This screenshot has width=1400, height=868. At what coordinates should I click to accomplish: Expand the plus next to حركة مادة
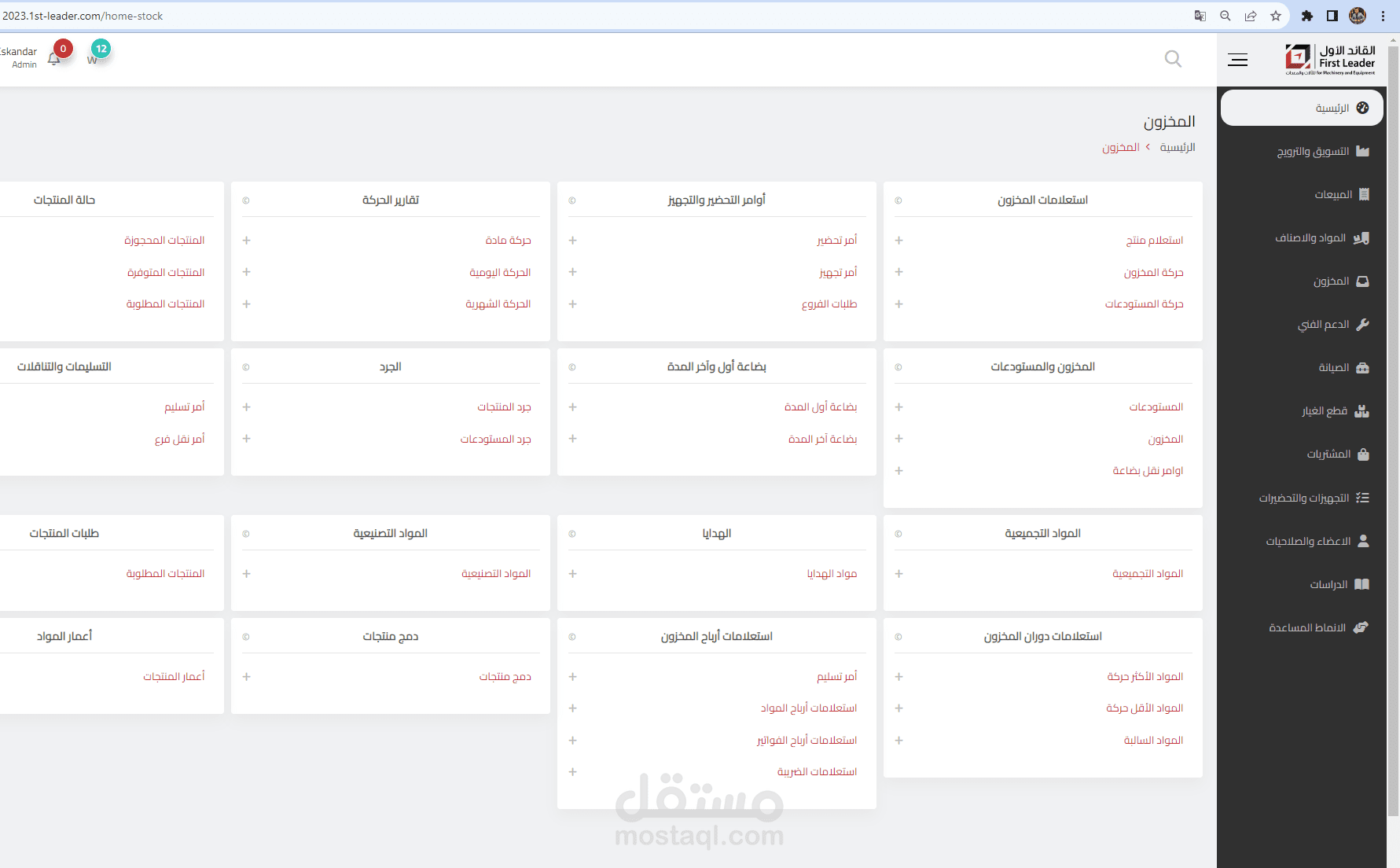click(x=246, y=241)
